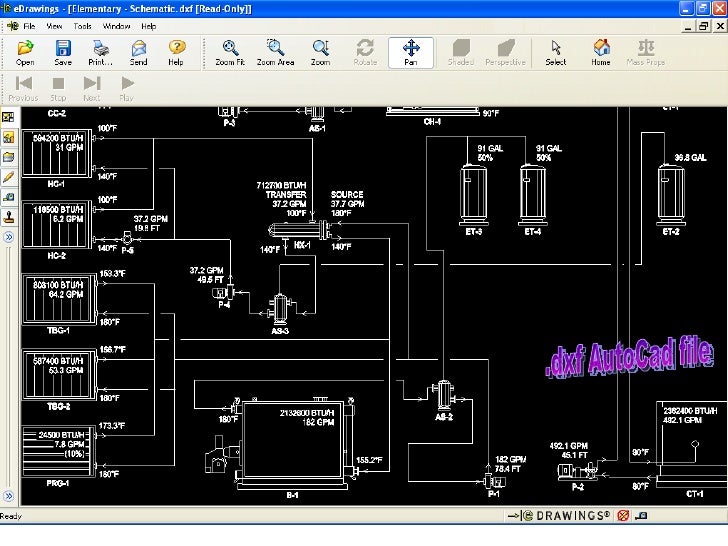Viewport: 728px width, 546px height.
Task: Click the eDrawings icon in the menu bar
Action: pos(13,26)
